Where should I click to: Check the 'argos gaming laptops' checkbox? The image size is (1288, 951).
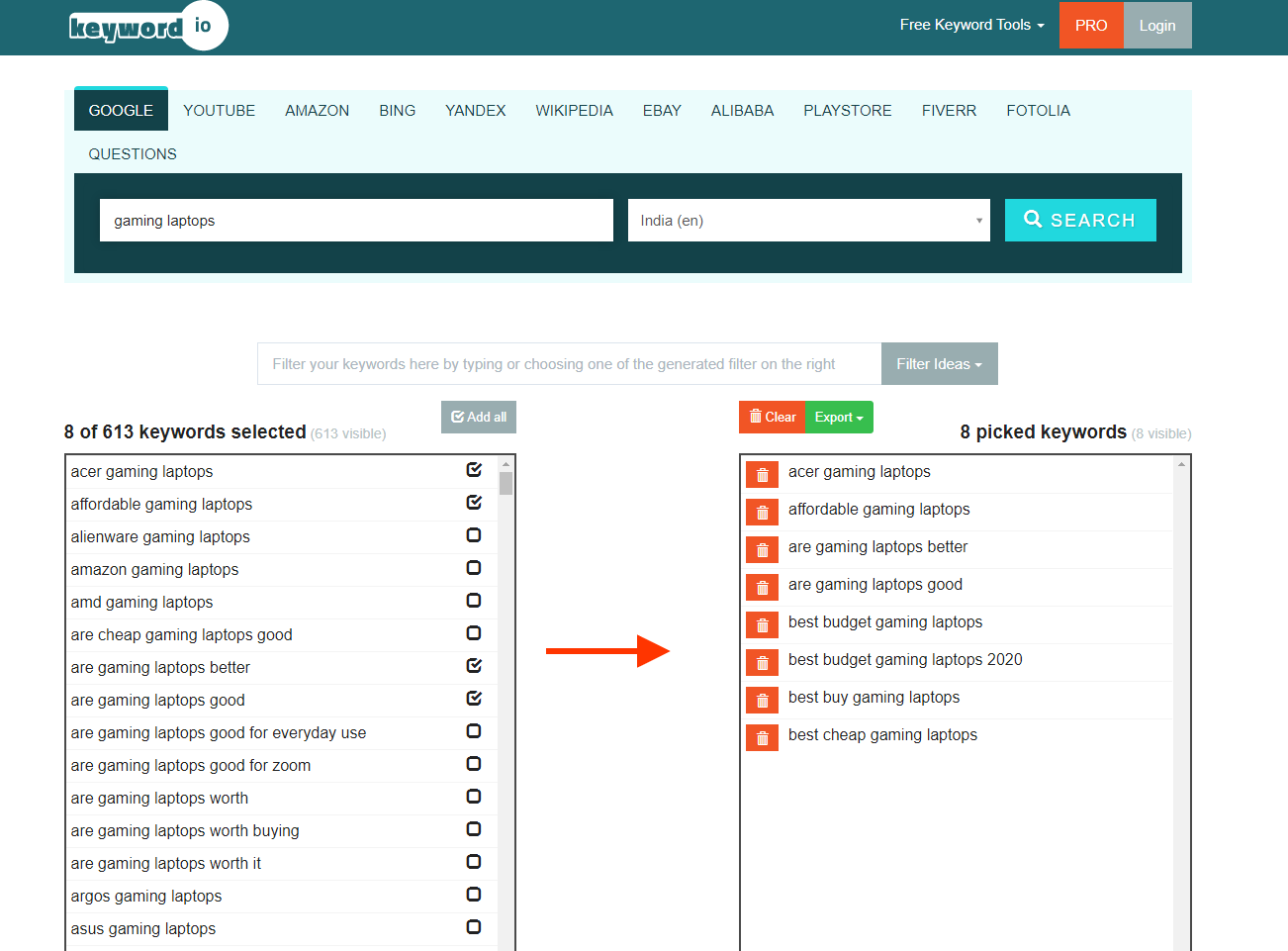474,895
